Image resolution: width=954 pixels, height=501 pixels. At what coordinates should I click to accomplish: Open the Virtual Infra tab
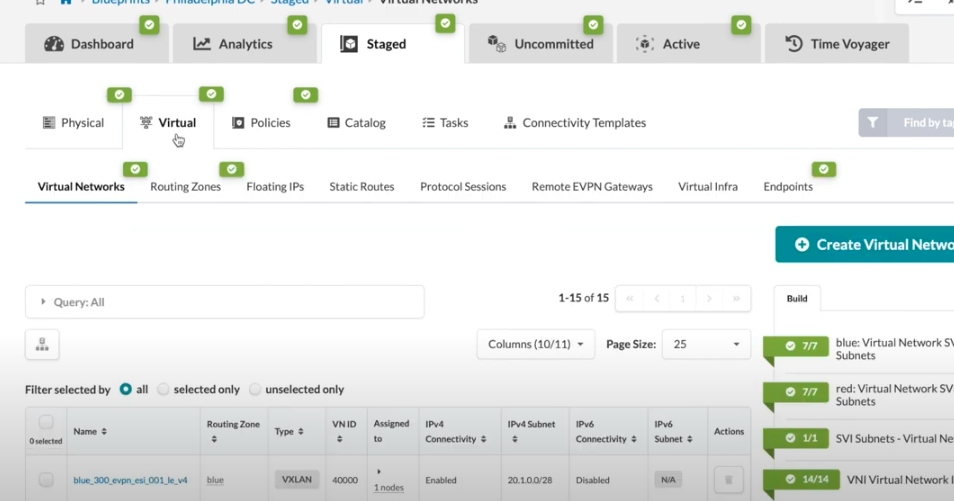coord(708,187)
